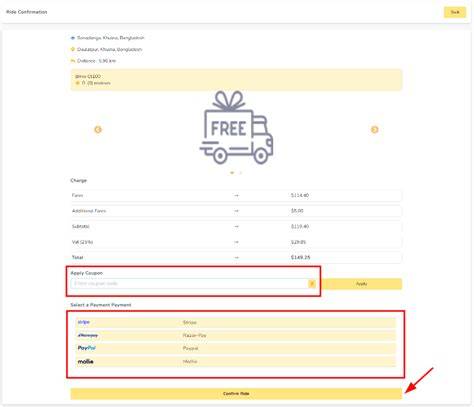474x407 pixels.
Task: Click the pickup location marker icon
Action: pos(73,38)
